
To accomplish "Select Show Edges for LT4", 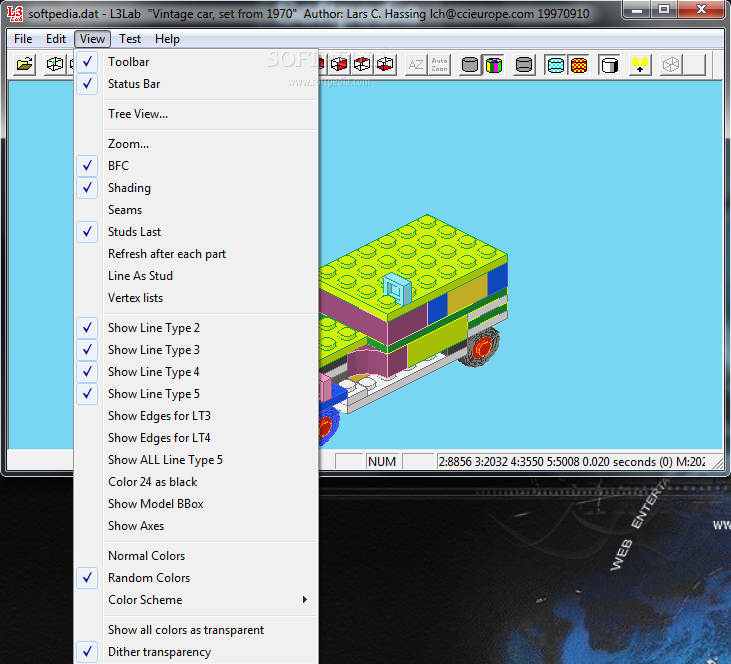I will click(196, 437).
